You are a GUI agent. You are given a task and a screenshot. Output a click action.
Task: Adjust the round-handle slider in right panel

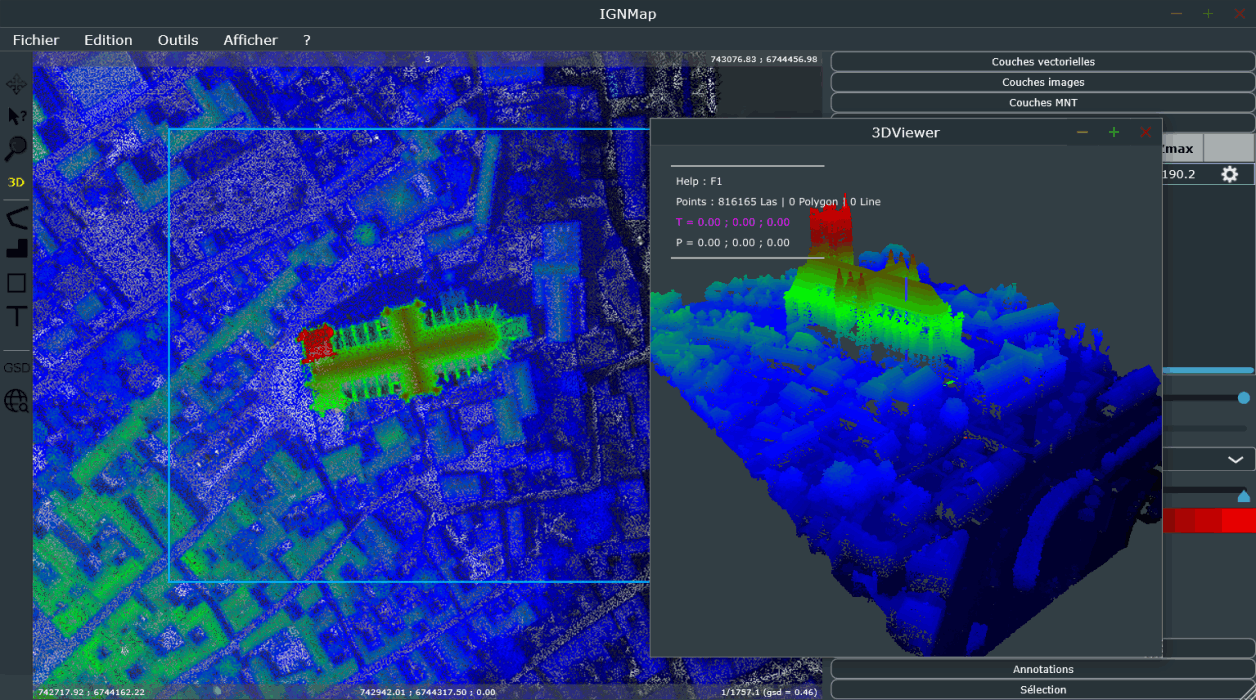coord(1243,397)
